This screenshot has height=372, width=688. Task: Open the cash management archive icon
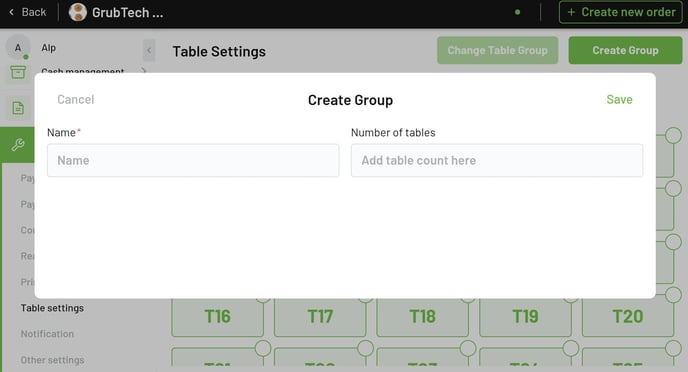pos(18,72)
